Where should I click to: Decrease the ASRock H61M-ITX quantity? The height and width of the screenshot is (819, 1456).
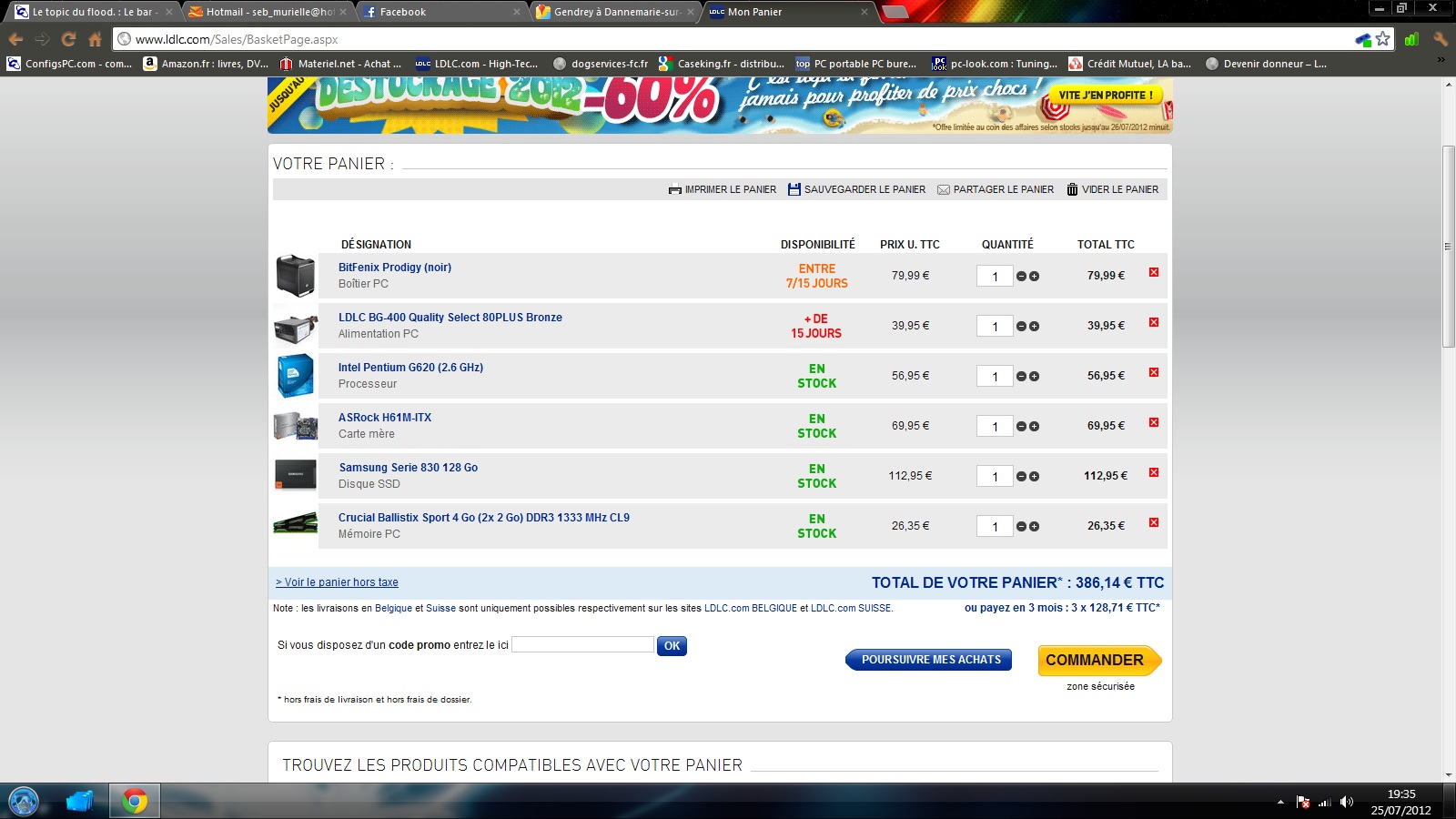1022,427
